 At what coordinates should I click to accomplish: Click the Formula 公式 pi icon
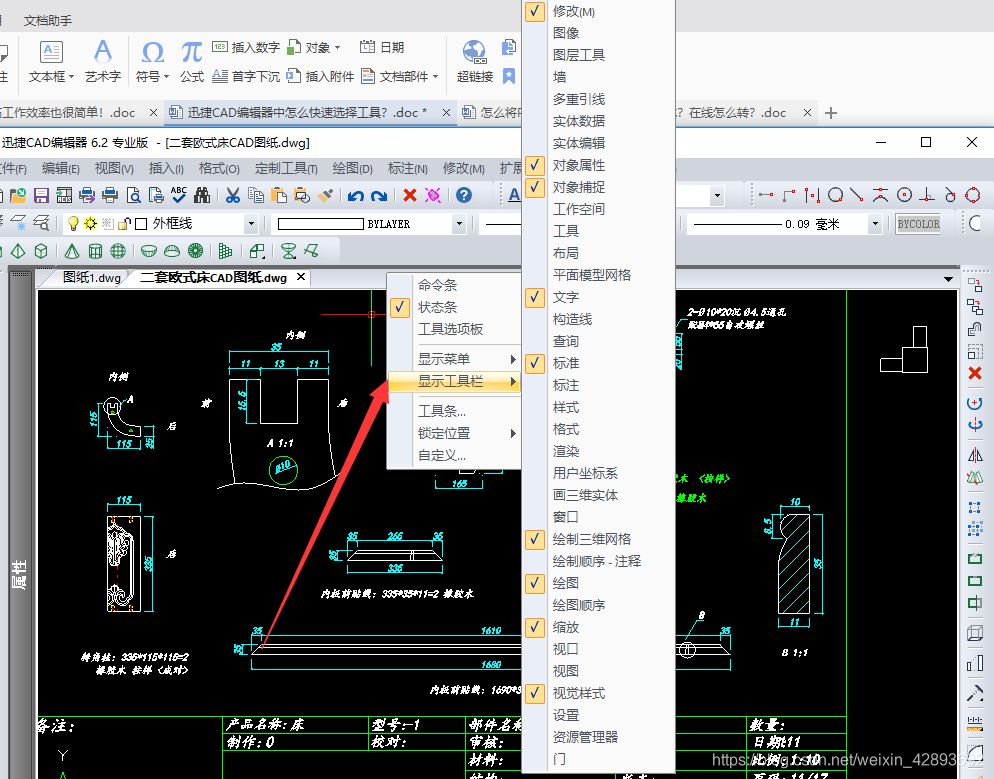191,61
